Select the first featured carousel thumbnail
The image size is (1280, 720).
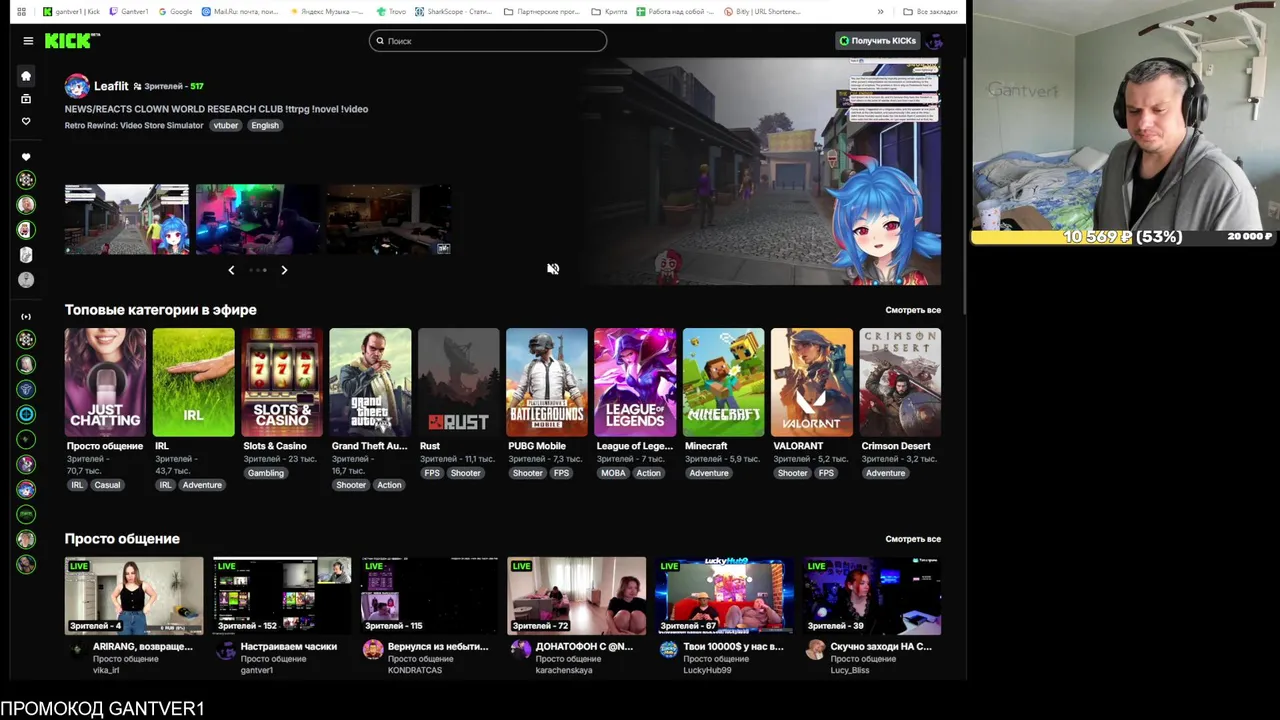coord(127,219)
